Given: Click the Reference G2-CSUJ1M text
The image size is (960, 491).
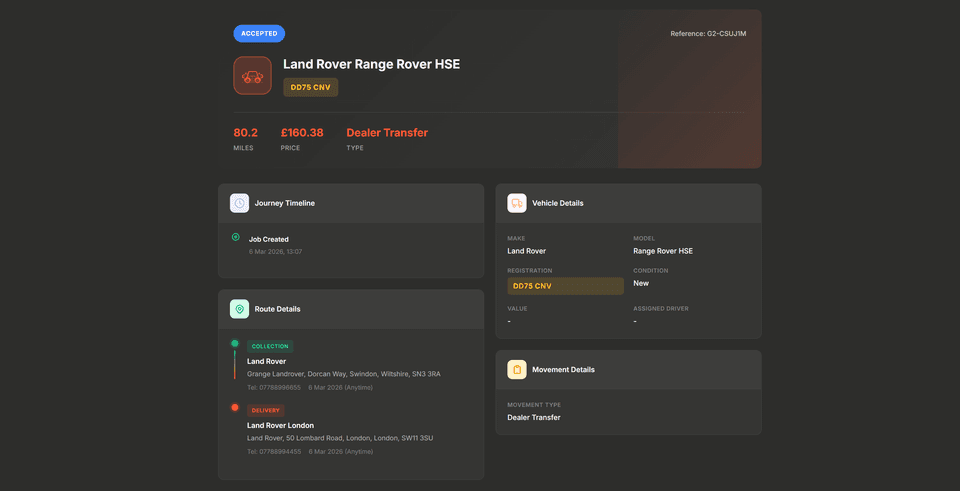Looking at the screenshot, I should coord(708,34).
